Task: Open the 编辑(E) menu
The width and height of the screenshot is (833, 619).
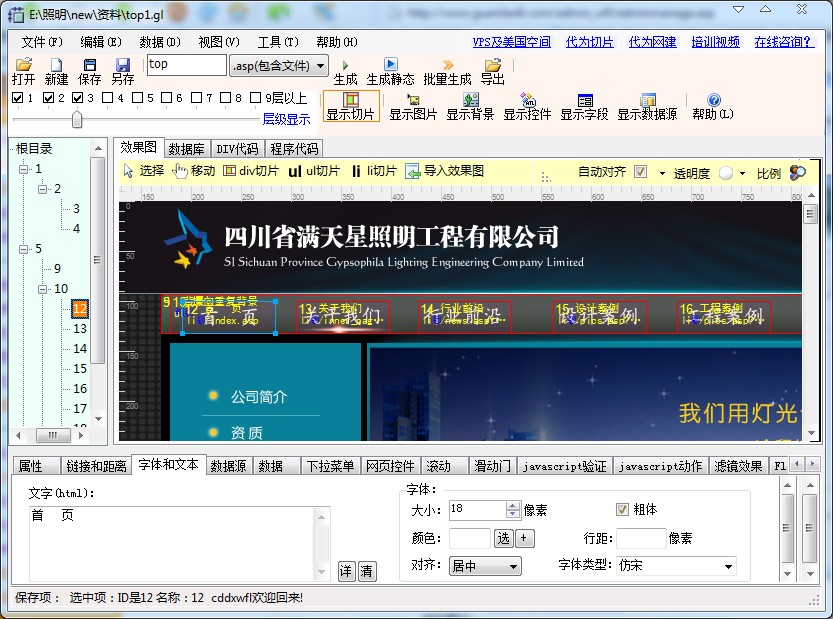Action: pyautogui.click(x=101, y=42)
